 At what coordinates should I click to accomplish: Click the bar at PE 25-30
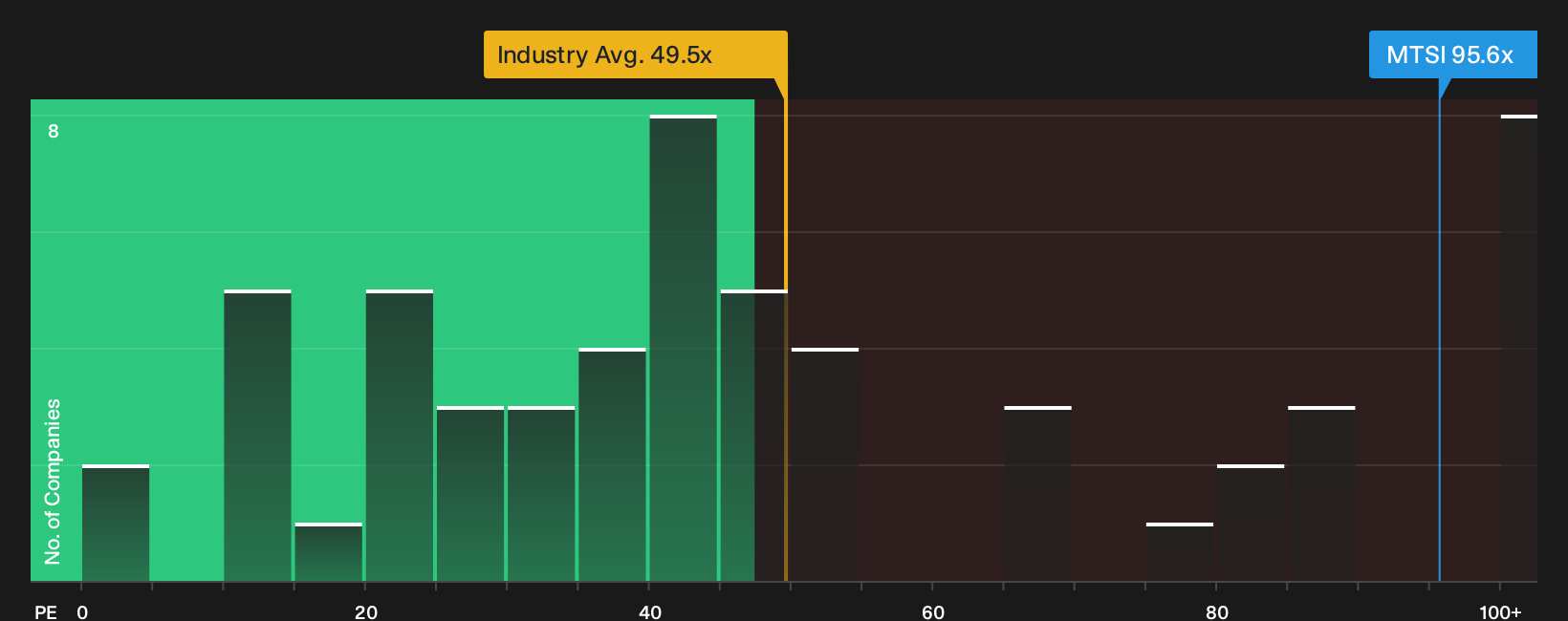coord(470,494)
